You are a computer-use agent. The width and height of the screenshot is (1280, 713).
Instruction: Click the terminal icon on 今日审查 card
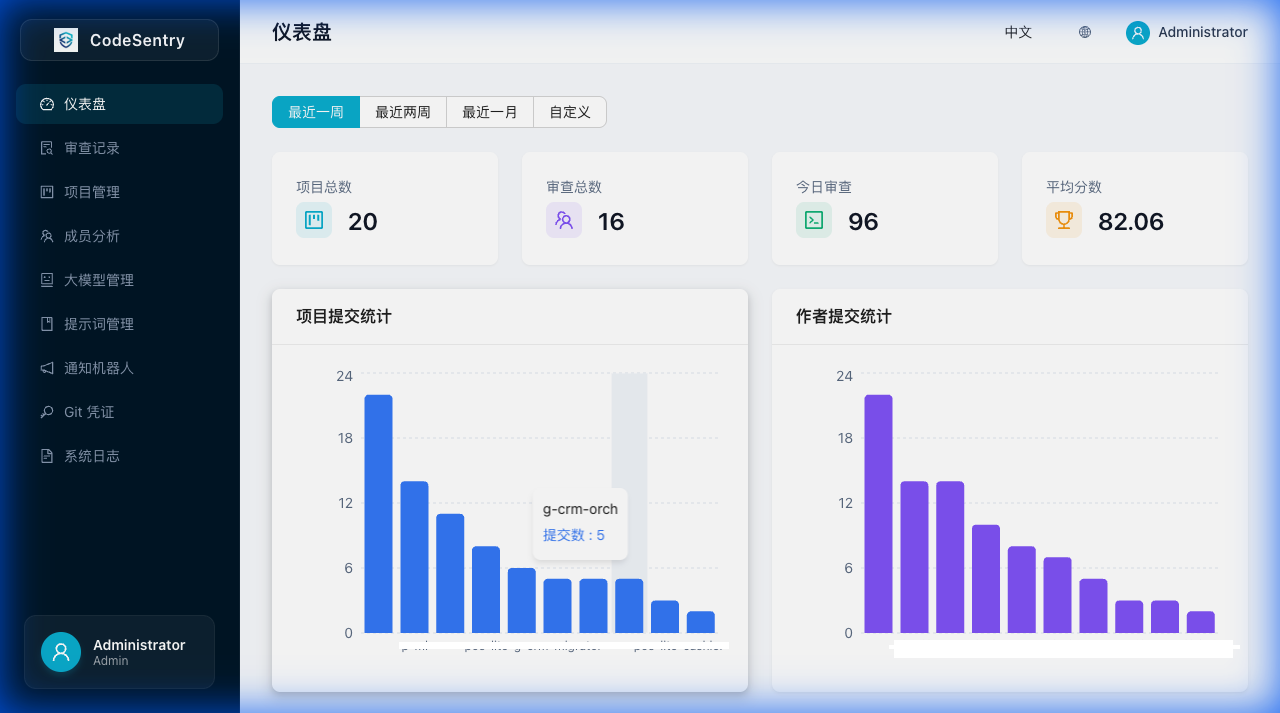[x=813, y=220]
